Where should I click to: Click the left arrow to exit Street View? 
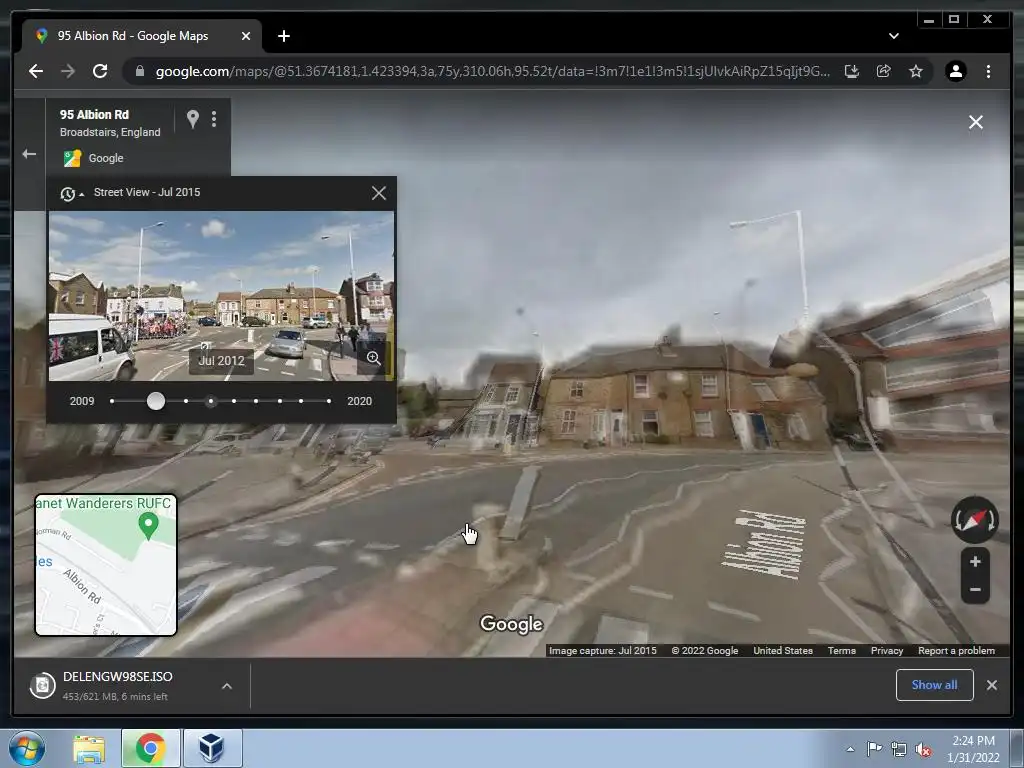tap(29, 154)
